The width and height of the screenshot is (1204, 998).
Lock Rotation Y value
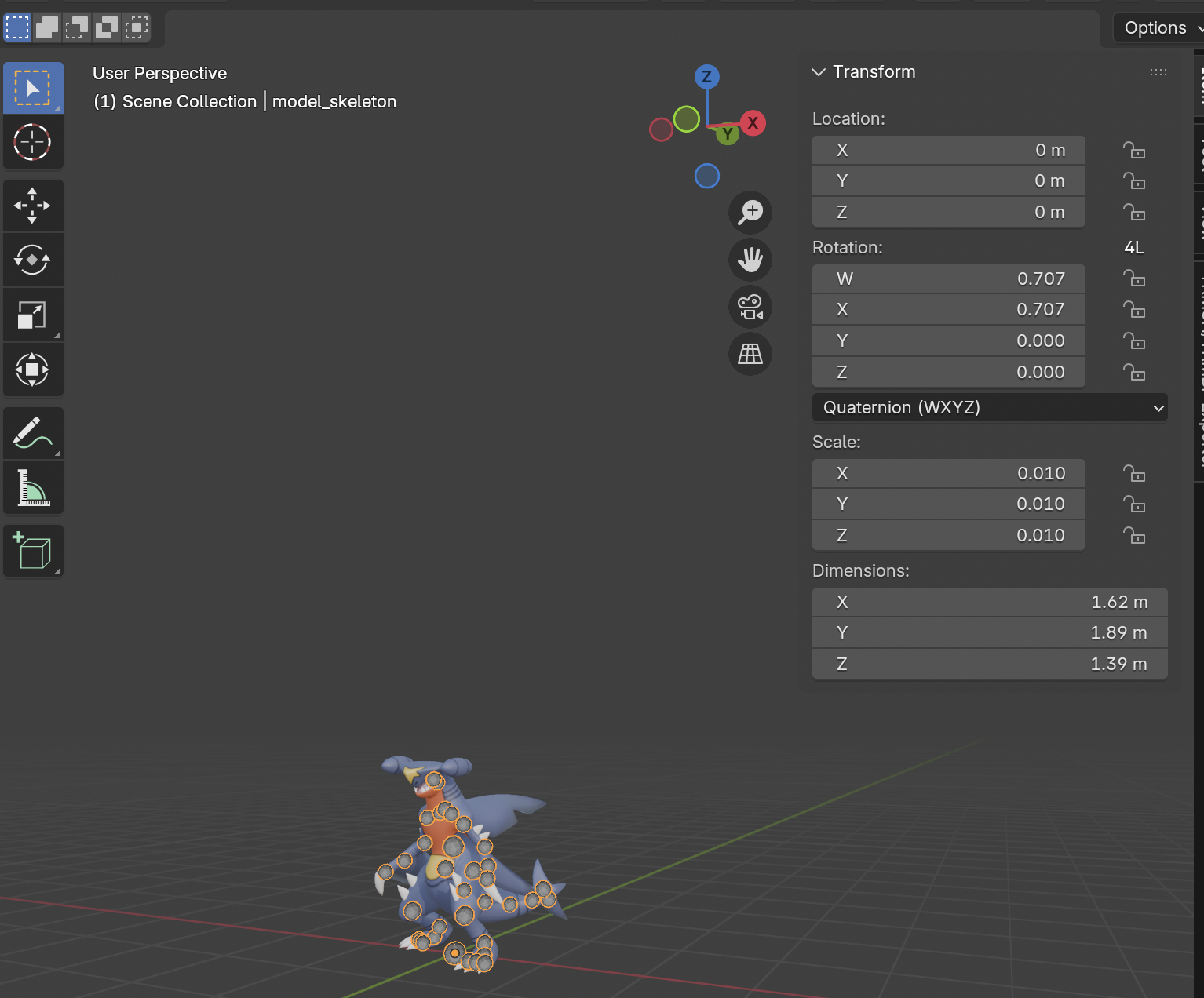1134,341
